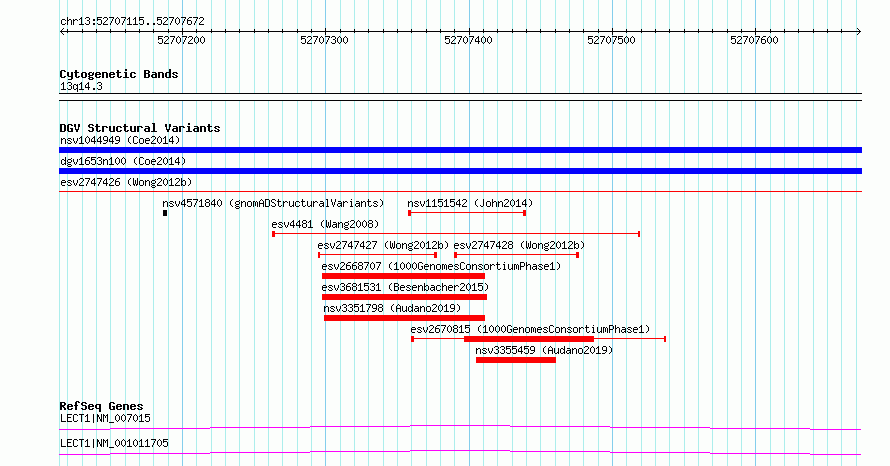Click ruler position 52707300

325,40
